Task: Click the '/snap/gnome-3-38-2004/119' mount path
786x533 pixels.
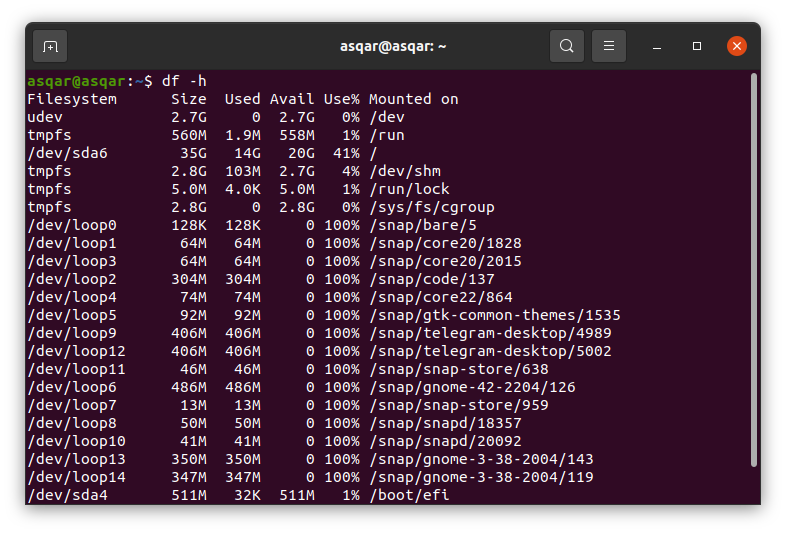Action: 481,478
